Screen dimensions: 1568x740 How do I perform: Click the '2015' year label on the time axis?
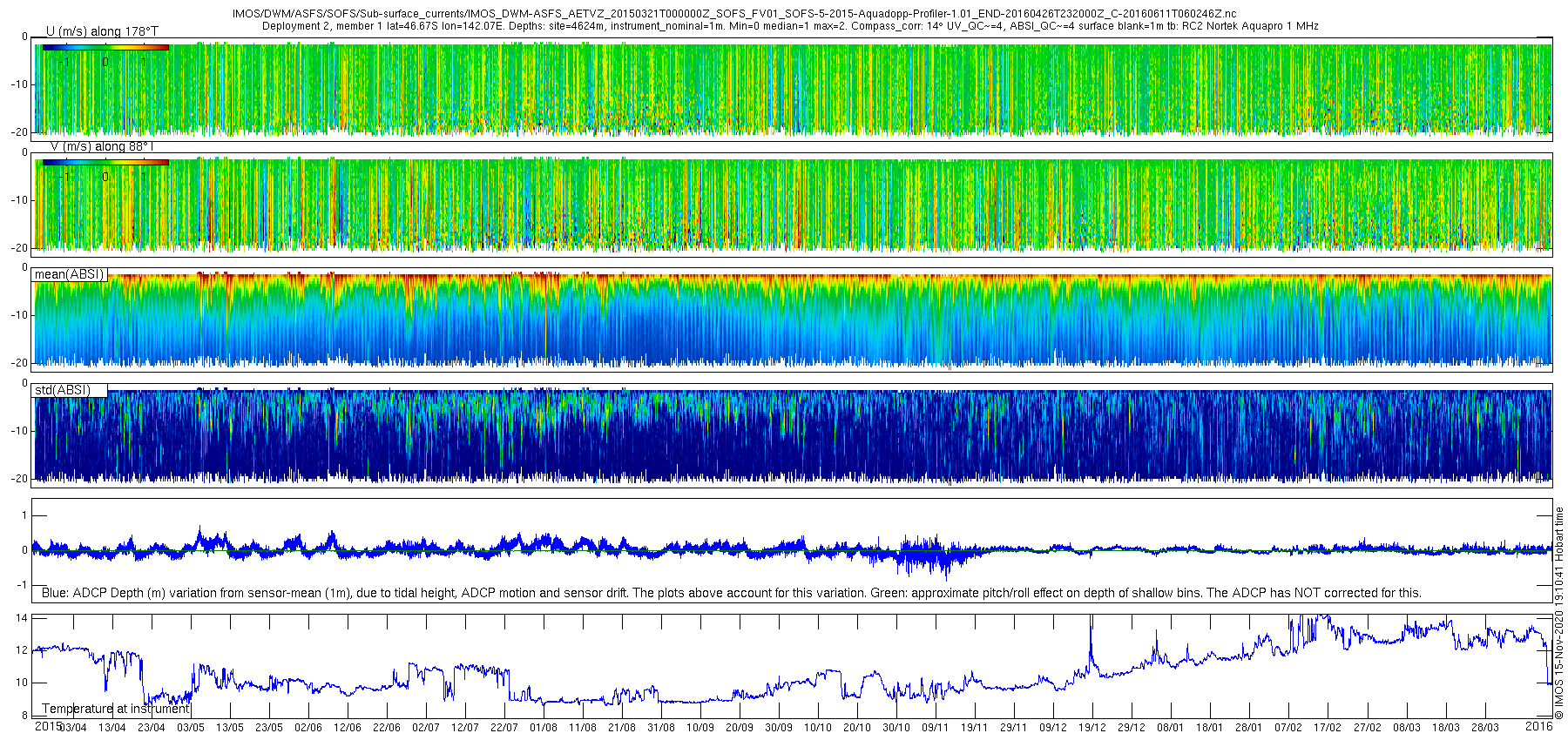pos(48,726)
